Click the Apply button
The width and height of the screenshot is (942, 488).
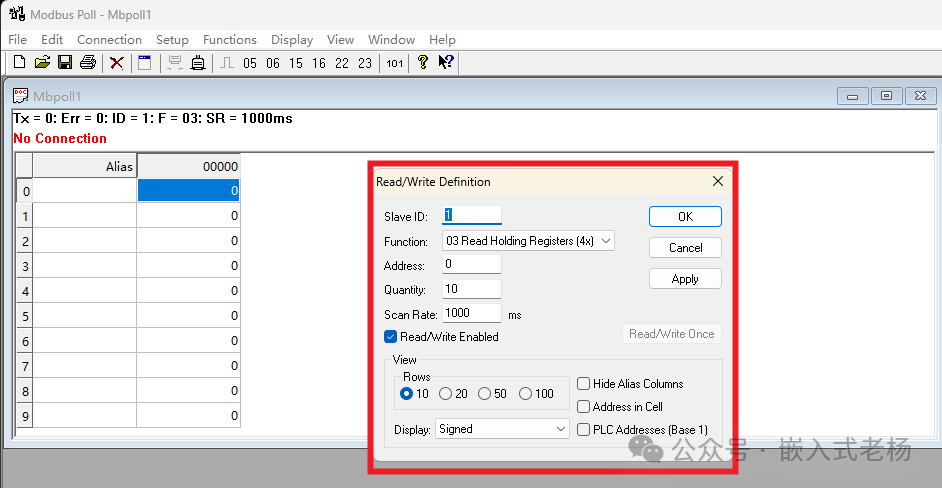(x=685, y=279)
